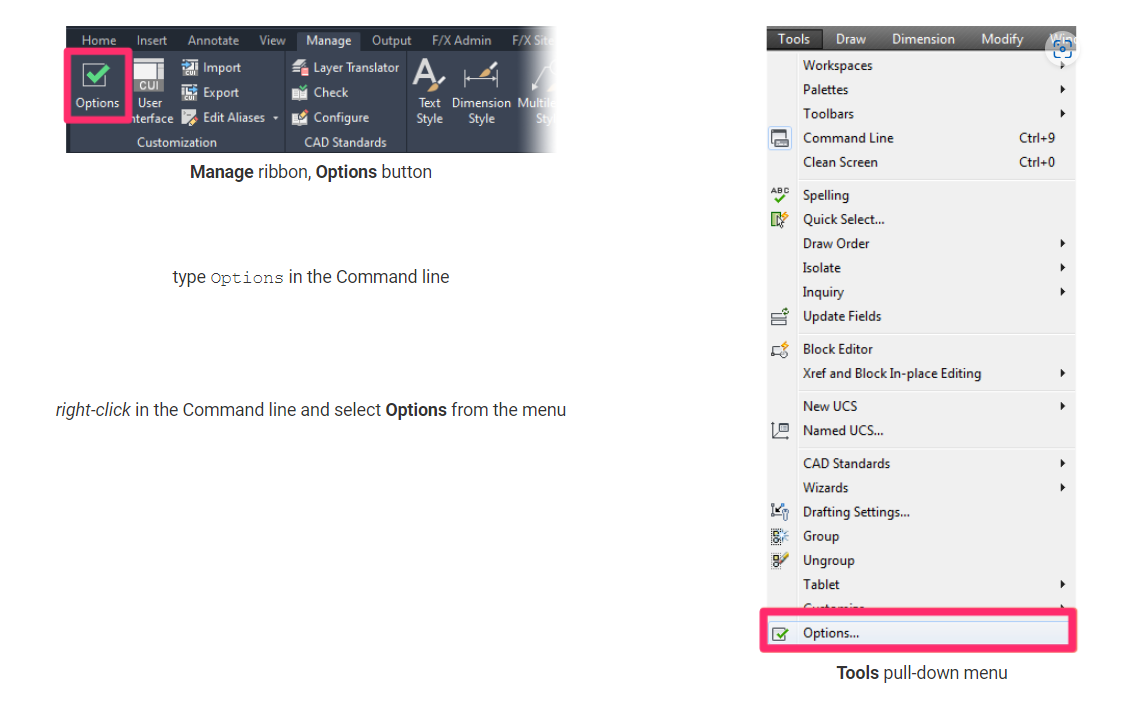
Task: Switch to the Home ribbon tab
Action: pyautogui.click(x=99, y=40)
